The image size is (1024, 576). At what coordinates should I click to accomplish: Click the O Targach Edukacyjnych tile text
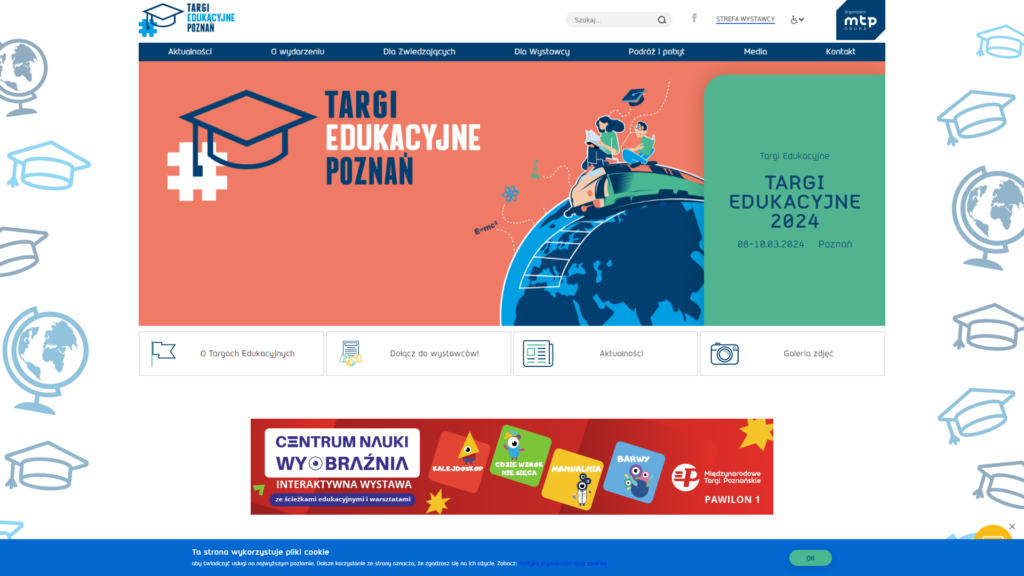pos(248,353)
